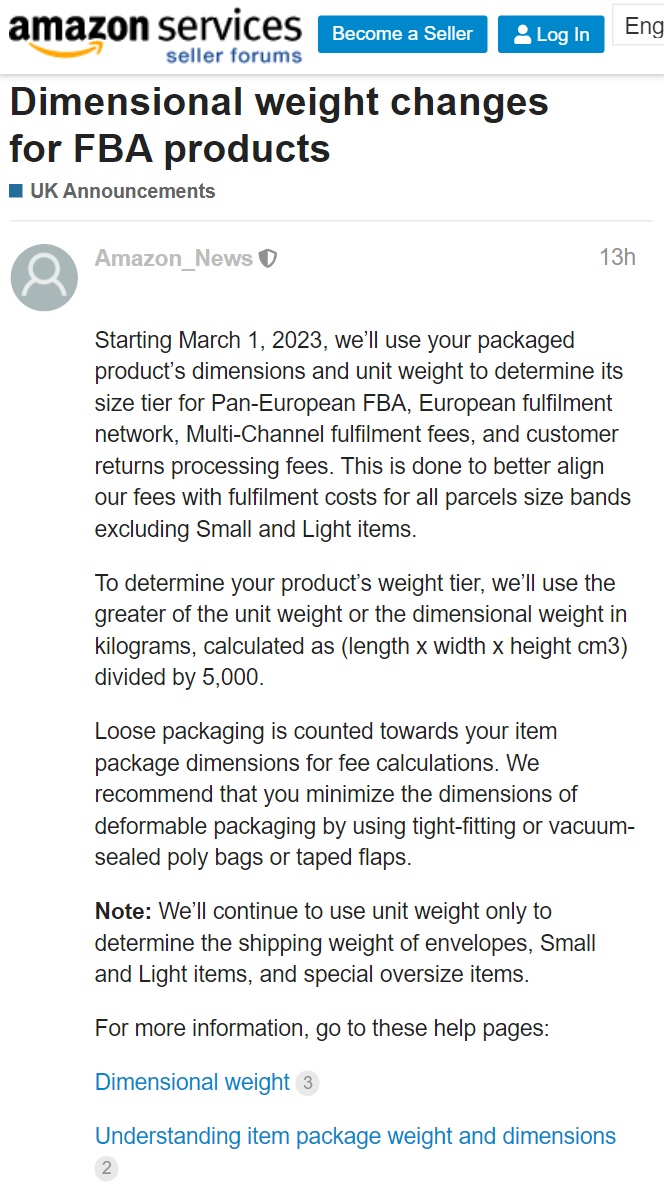The width and height of the screenshot is (664, 1190).
Task: Open the Dimensional weight help page link
Action: point(190,1082)
